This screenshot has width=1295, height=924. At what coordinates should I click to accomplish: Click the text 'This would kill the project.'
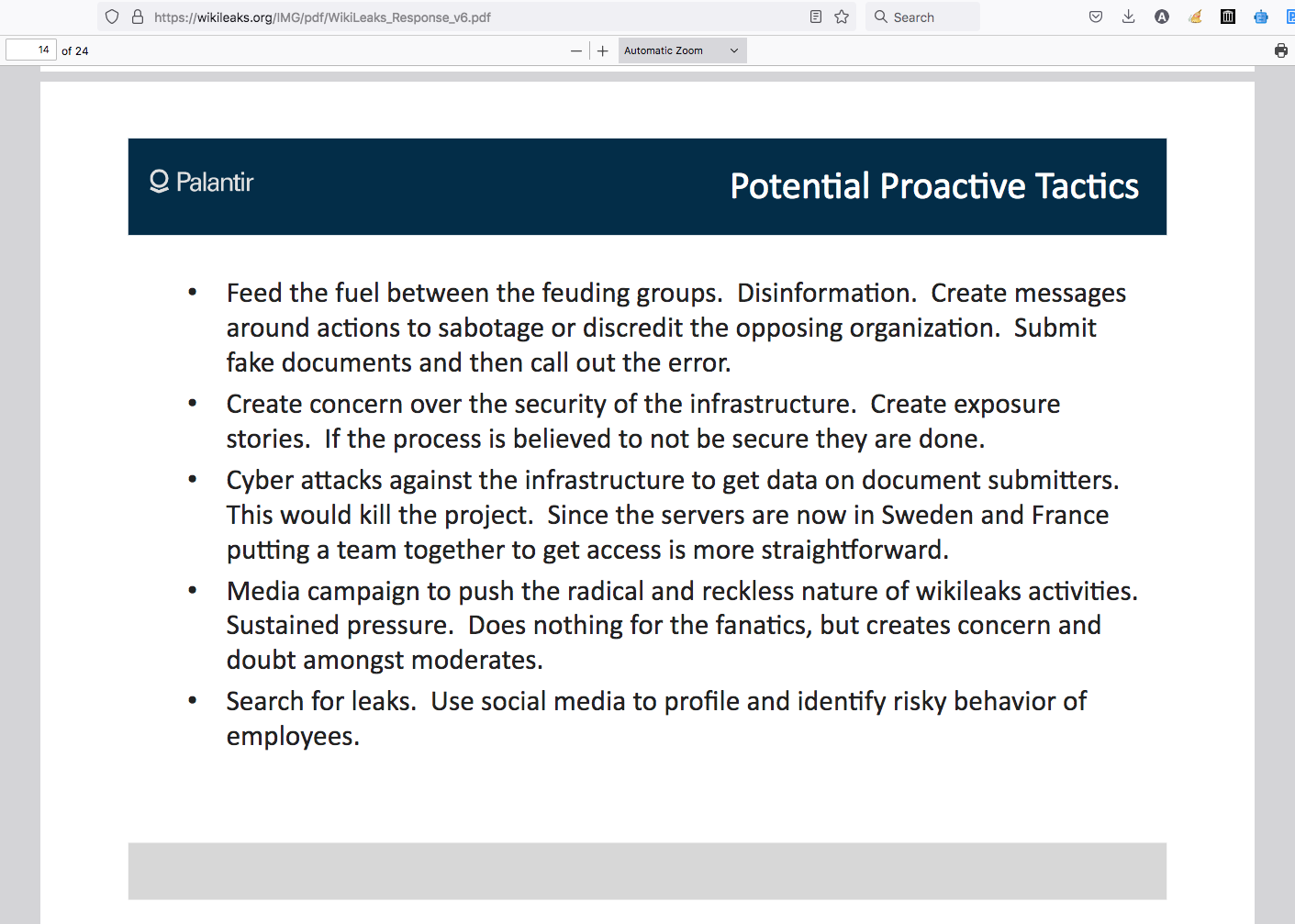tap(380, 515)
